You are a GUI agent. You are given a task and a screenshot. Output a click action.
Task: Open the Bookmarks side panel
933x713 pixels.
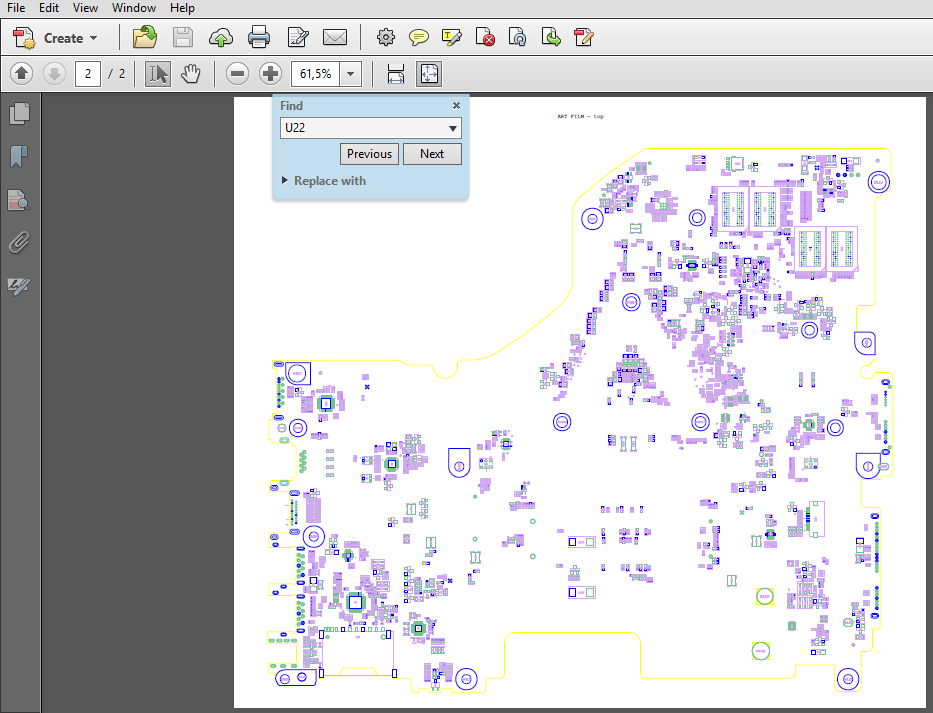click(19, 156)
